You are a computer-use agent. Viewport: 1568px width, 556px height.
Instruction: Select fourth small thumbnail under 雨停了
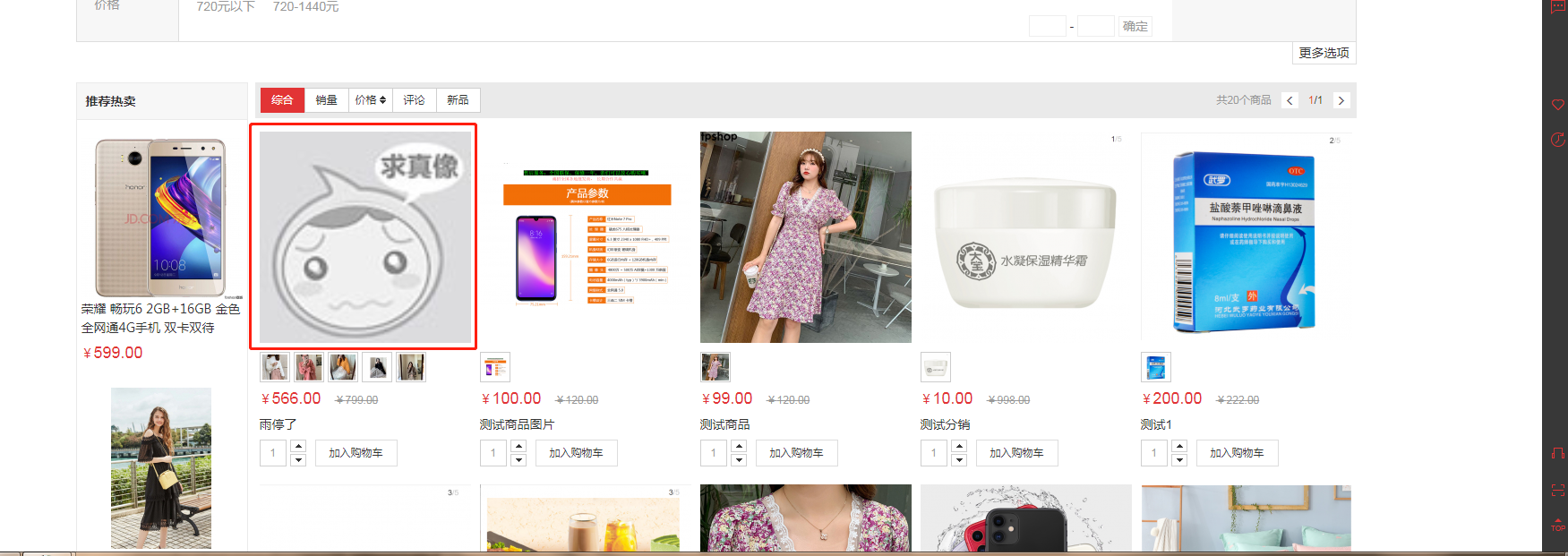pyautogui.click(x=377, y=367)
